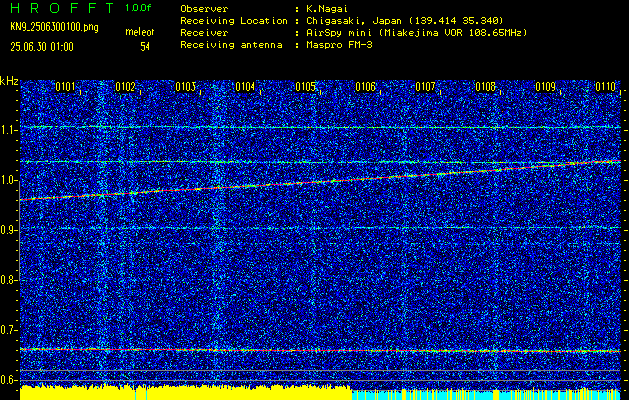The width and height of the screenshot is (629, 400).
Task: Click time marker 0106
Action: coord(365,87)
